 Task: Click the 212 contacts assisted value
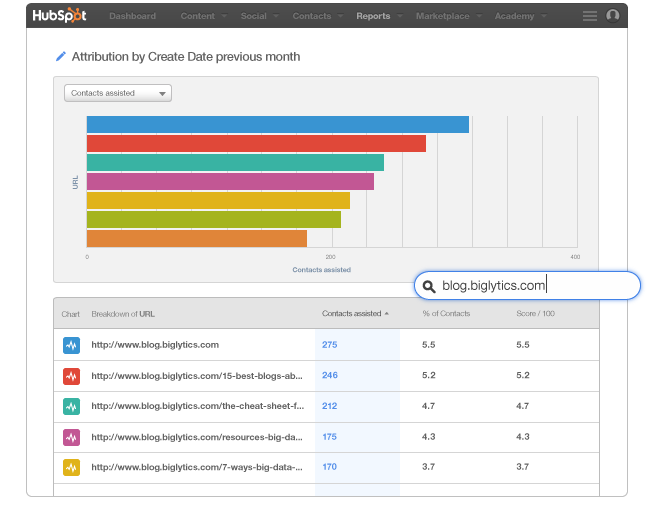click(330, 406)
